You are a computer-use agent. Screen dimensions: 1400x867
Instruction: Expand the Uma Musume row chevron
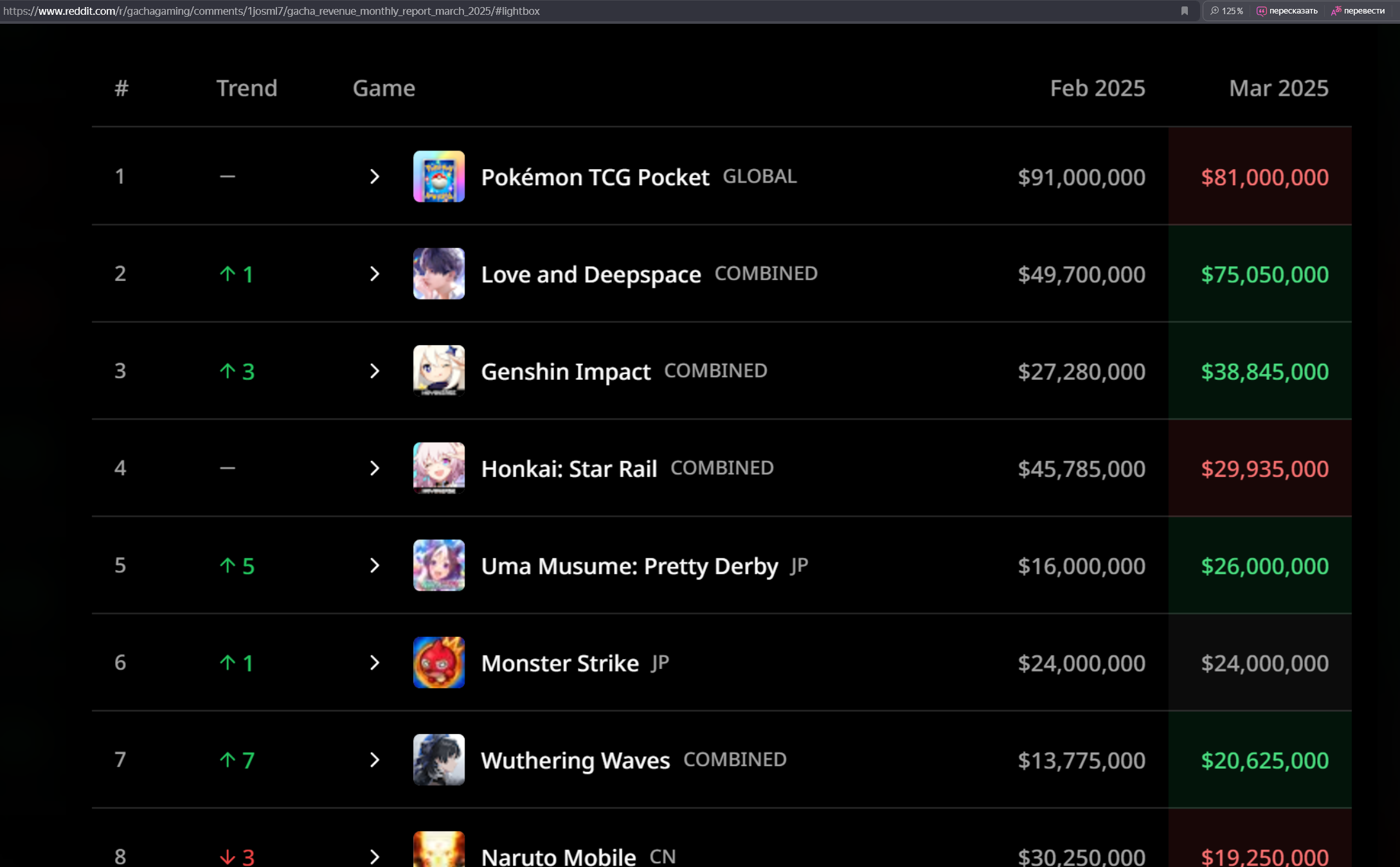[x=375, y=566]
